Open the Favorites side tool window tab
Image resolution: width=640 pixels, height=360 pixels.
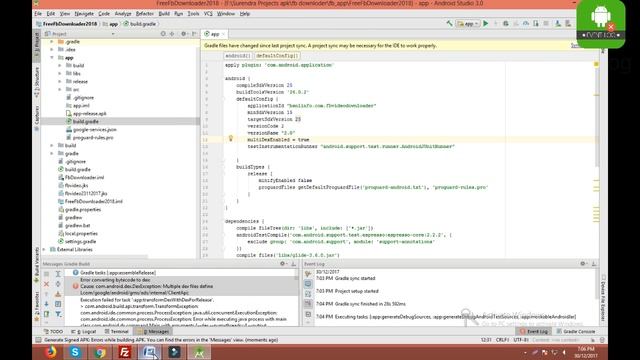tap(37, 306)
